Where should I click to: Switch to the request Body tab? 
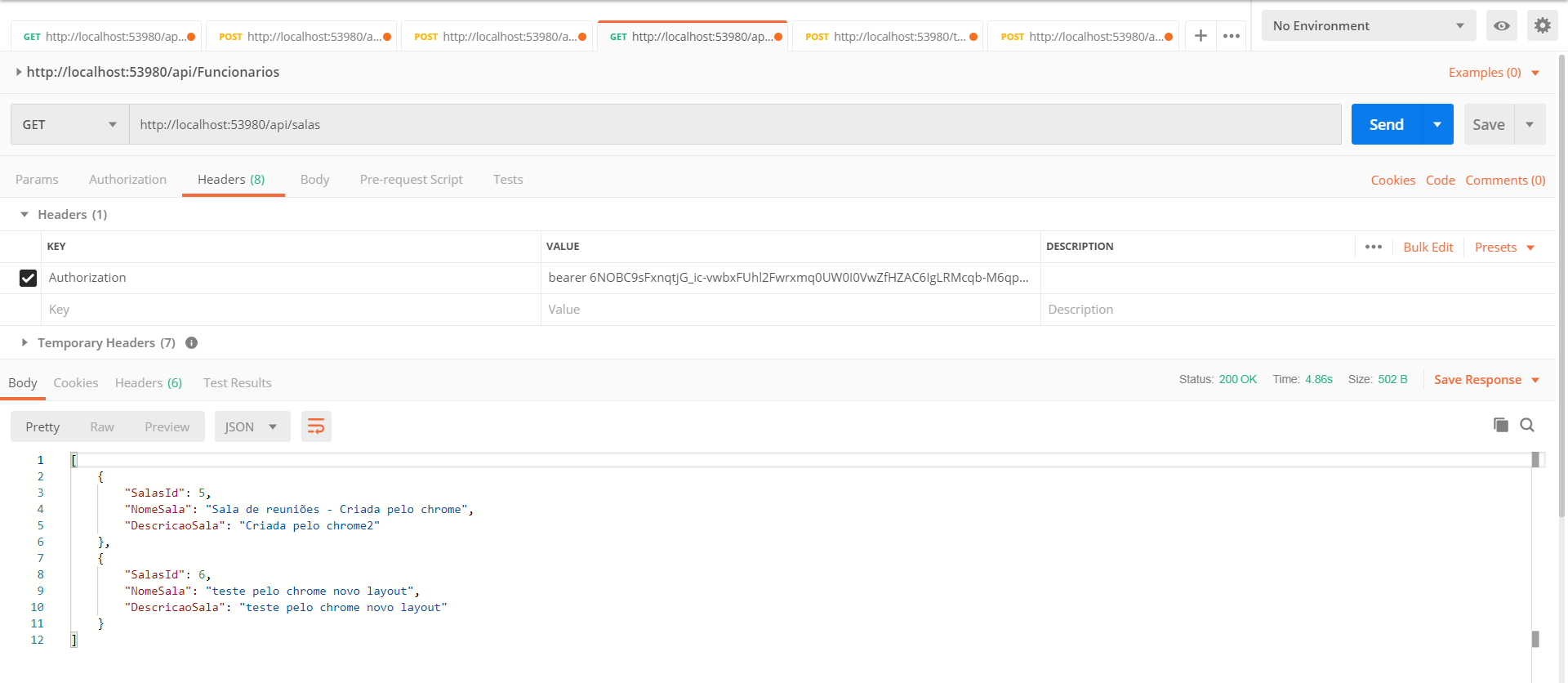314,180
